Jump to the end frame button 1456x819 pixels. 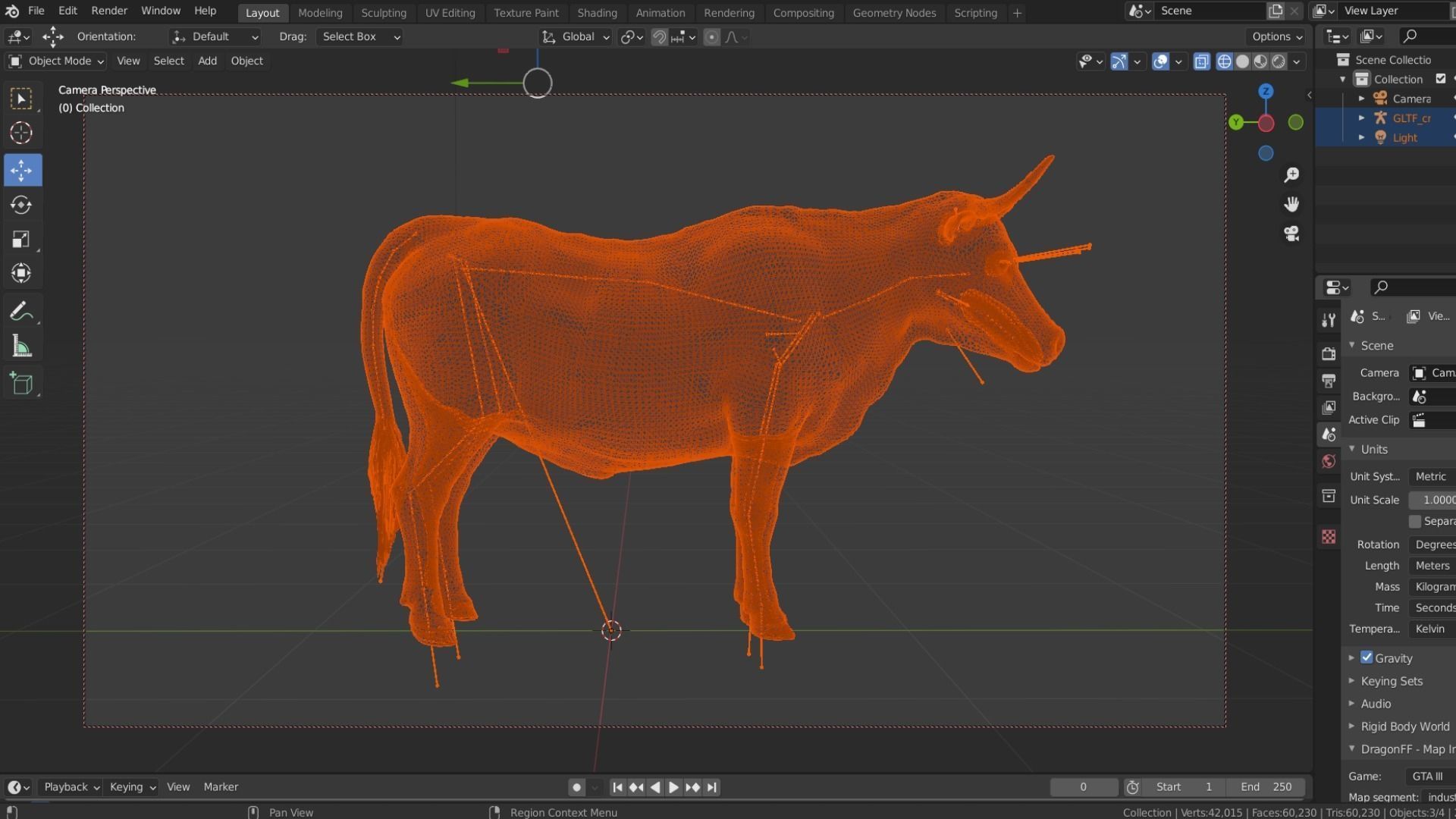711,787
